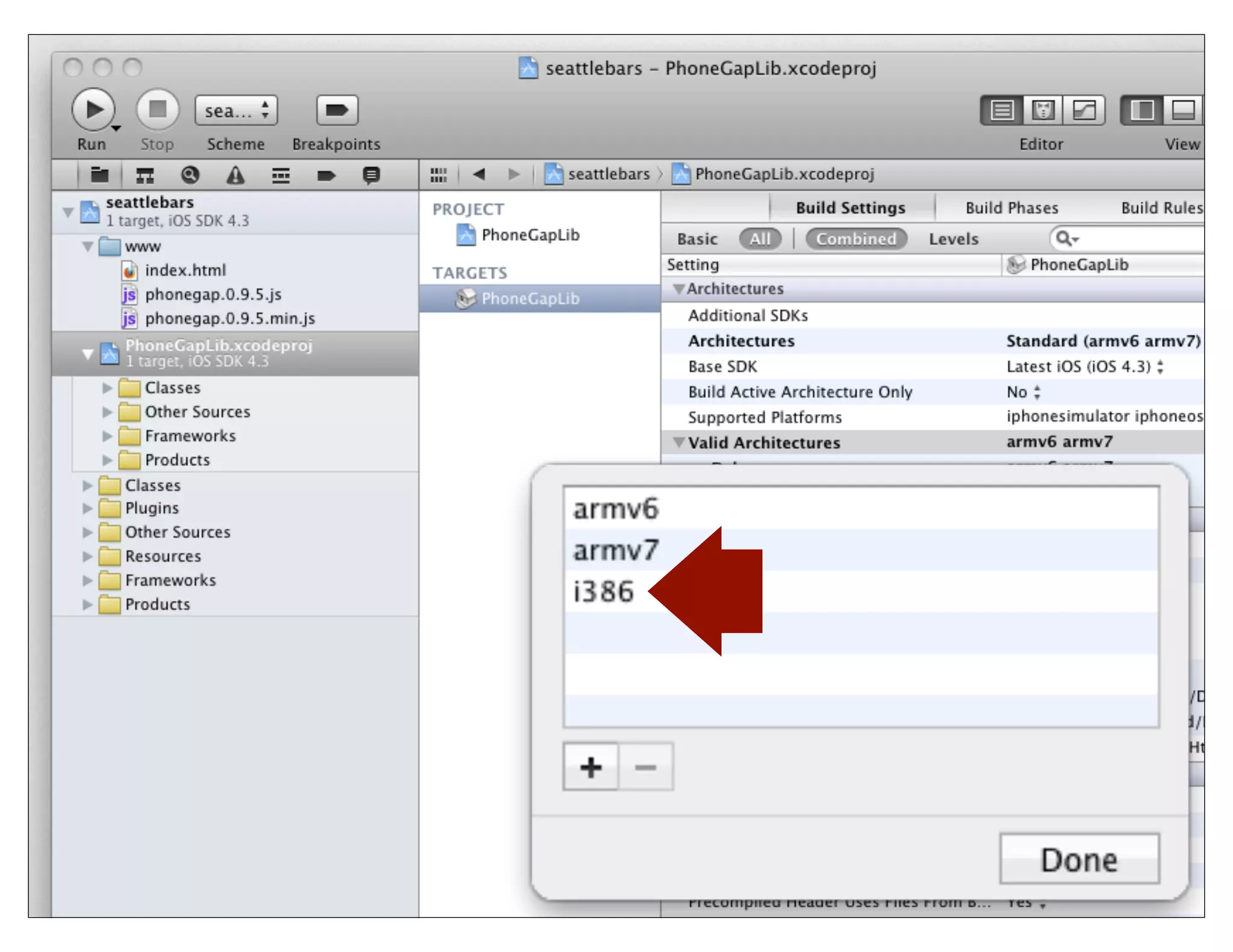Open the symbol navigator icon
Image resolution: width=1233 pixels, height=952 pixels.
tap(144, 175)
